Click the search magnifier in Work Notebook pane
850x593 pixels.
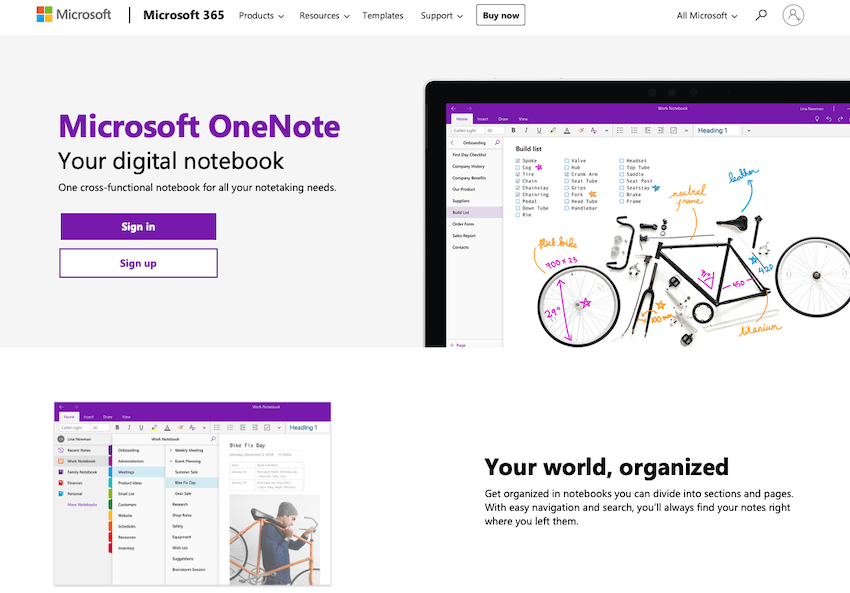[213, 439]
